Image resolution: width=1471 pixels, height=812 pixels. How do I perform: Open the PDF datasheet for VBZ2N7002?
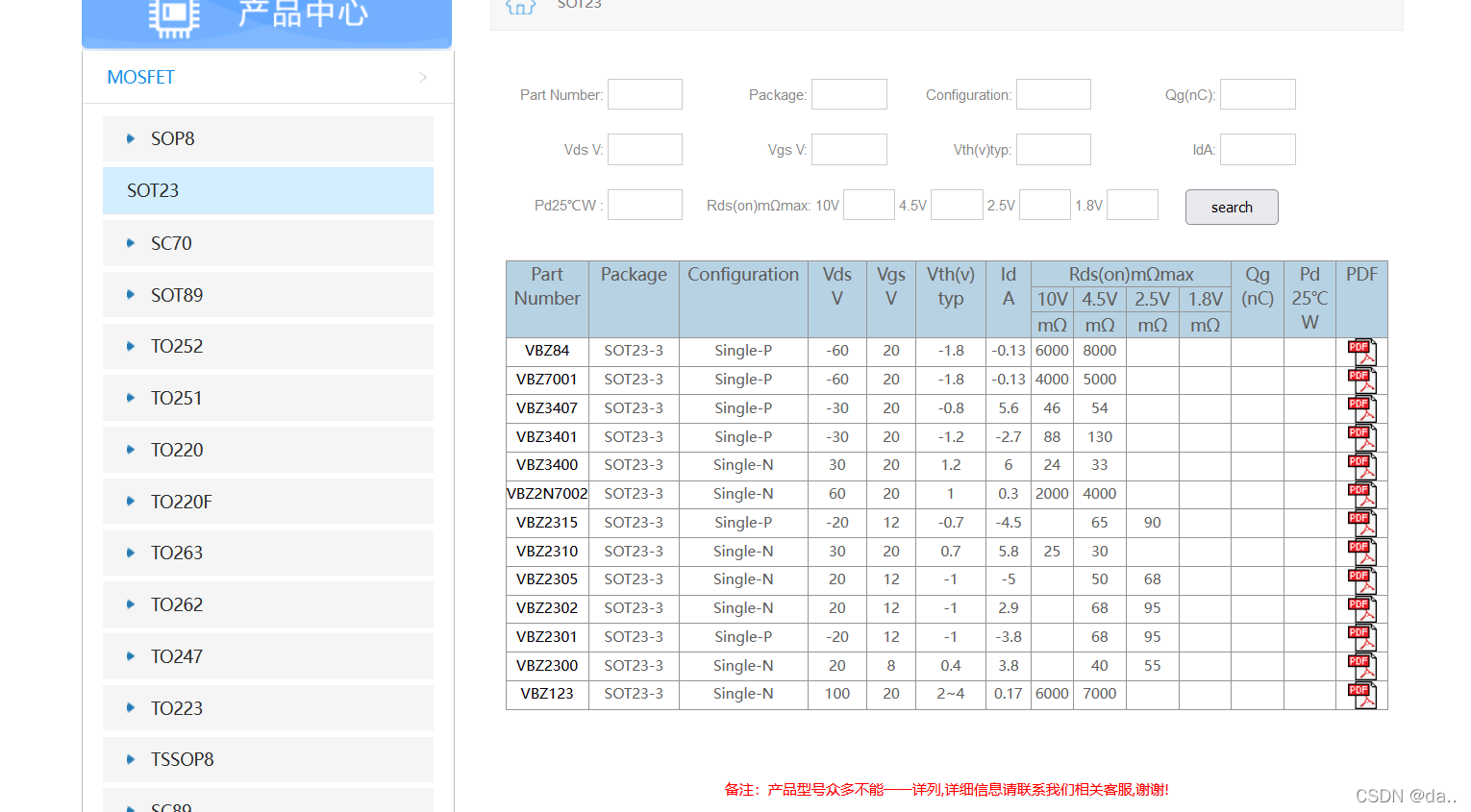pyautogui.click(x=1361, y=493)
